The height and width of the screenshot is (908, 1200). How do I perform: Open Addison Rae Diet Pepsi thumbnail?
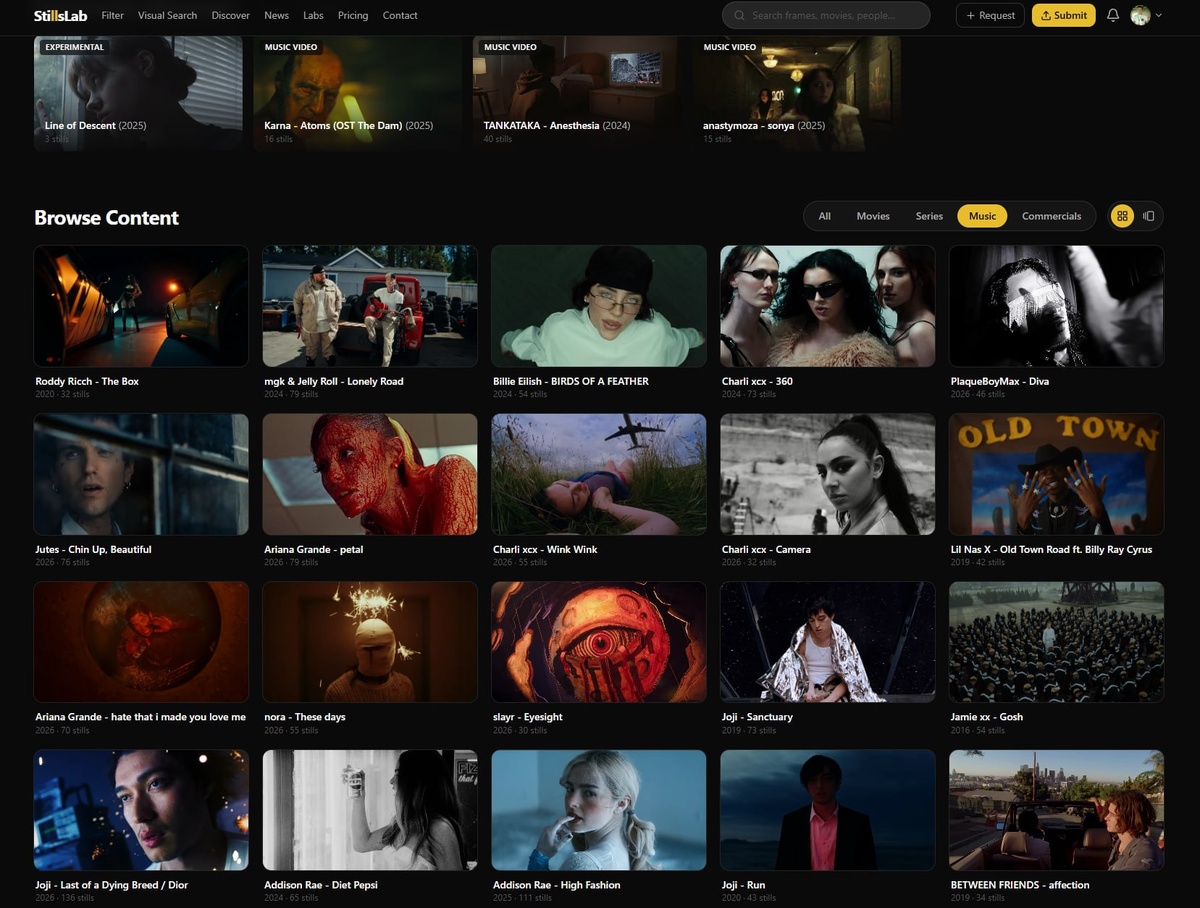coord(370,810)
